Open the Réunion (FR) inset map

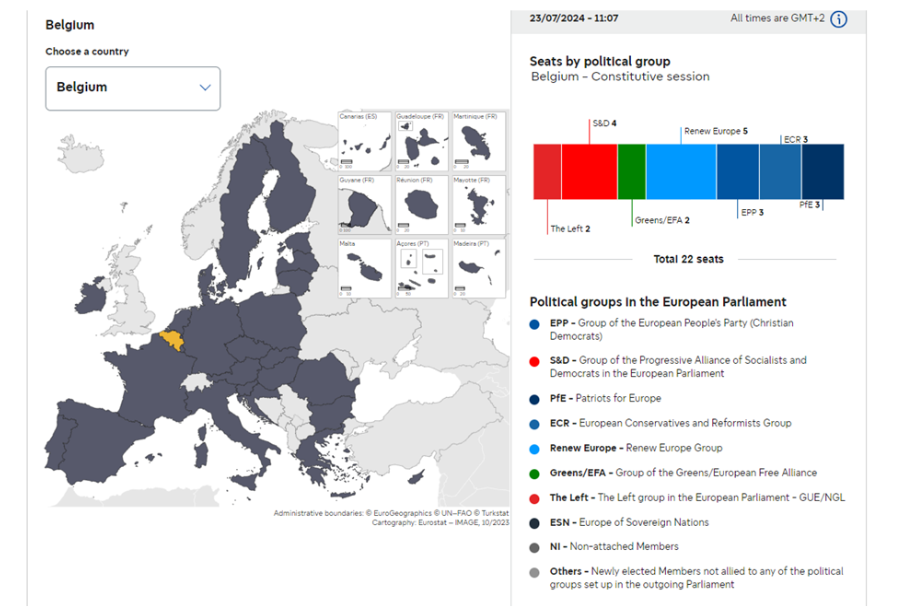(421, 205)
